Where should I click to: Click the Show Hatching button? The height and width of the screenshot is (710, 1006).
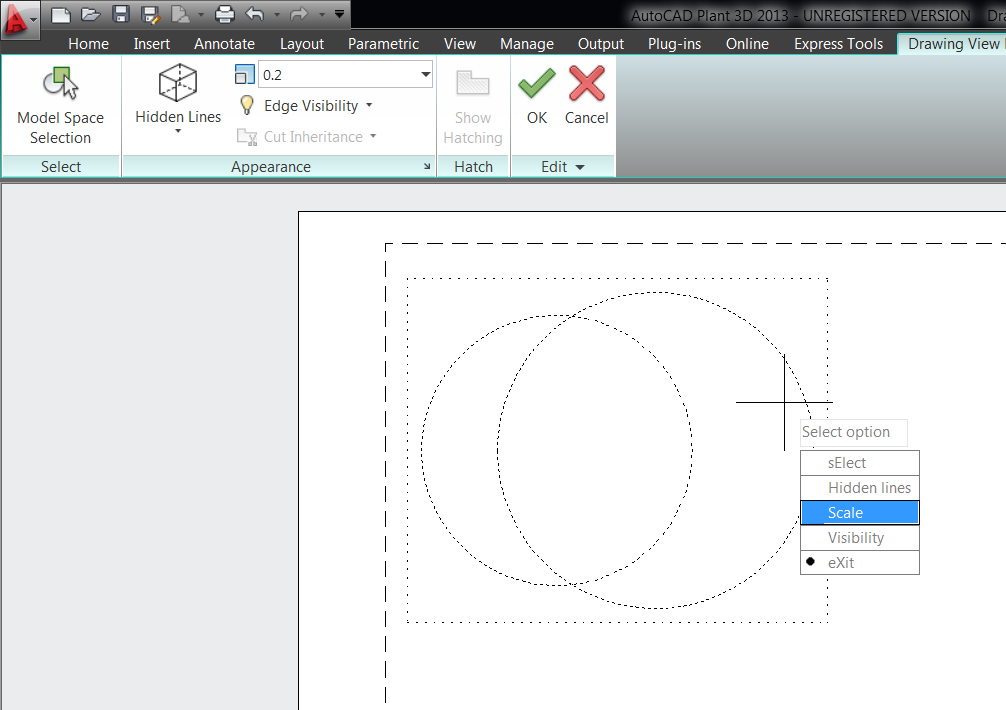(x=473, y=106)
